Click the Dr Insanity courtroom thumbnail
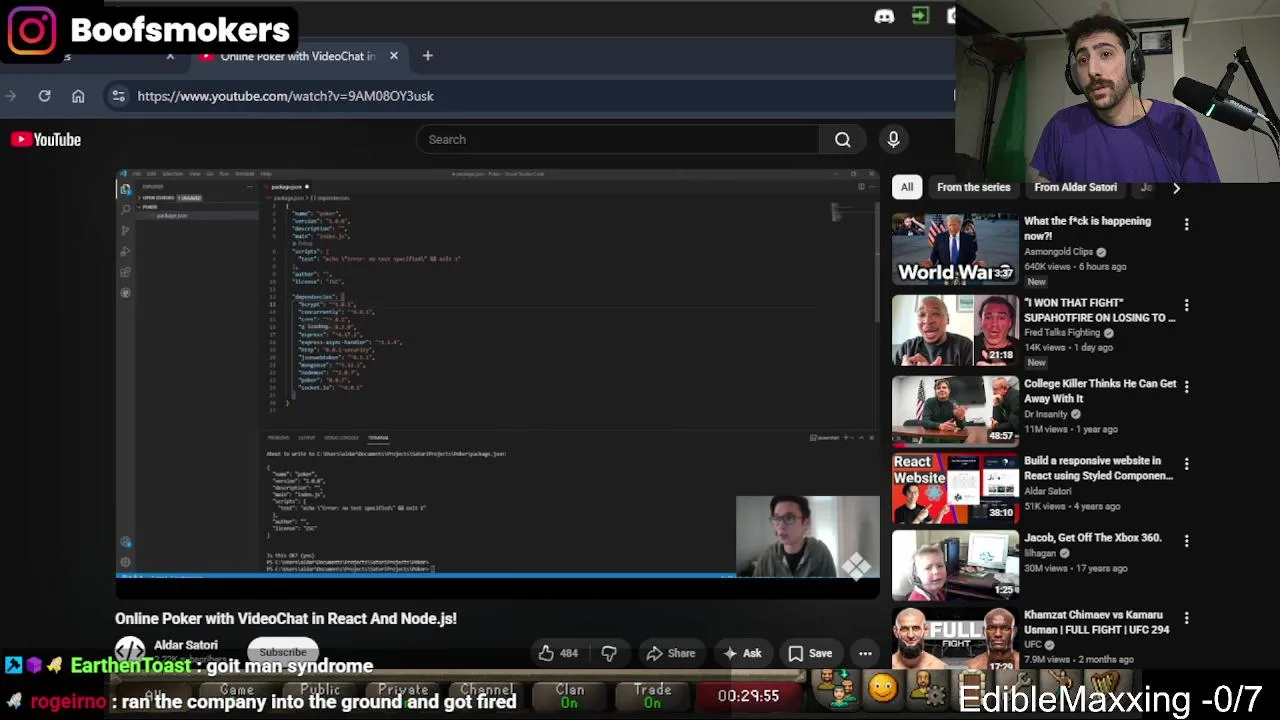Image resolution: width=1280 pixels, height=720 pixels. click(x=955, y=410)
